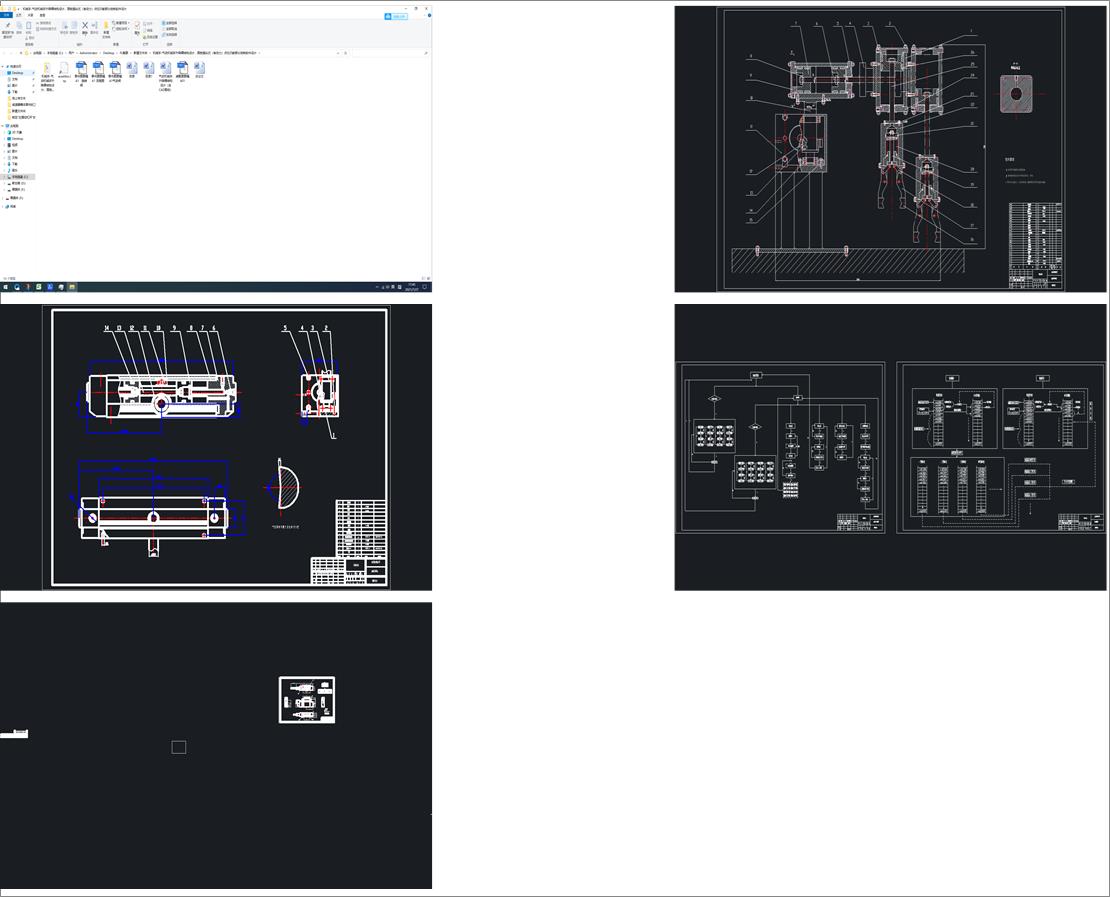The image size is (1110, 897).
Task: Refresh the folder using the address bar button
Action: pos(346,53)
